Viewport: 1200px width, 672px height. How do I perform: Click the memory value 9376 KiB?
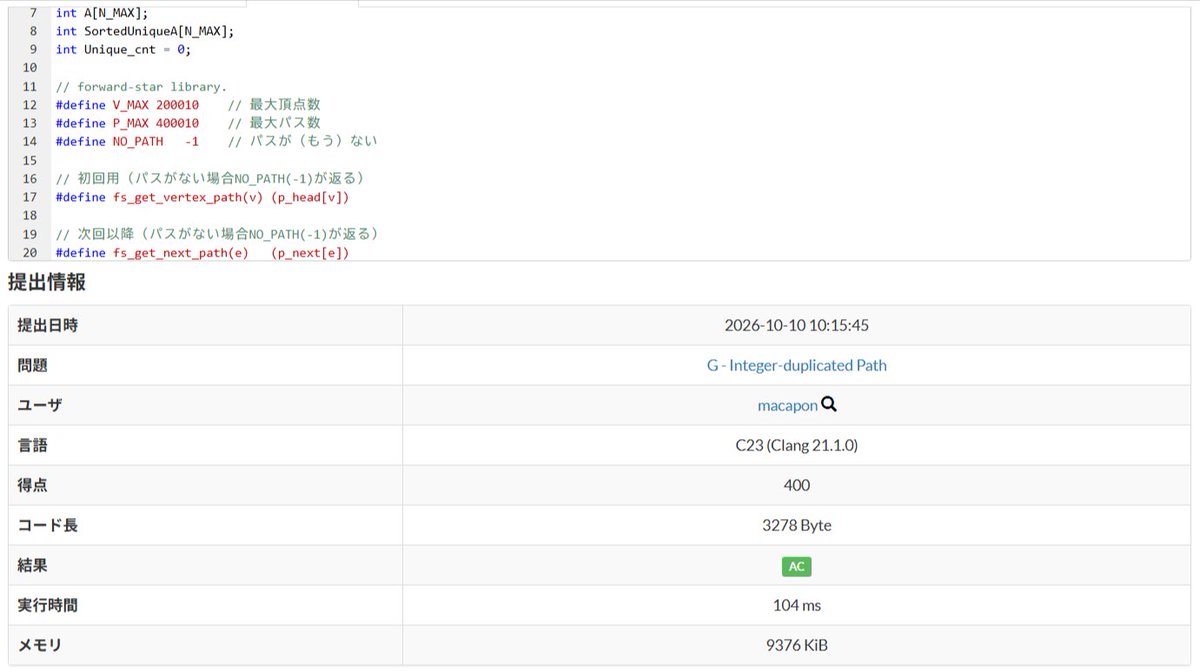796,645
